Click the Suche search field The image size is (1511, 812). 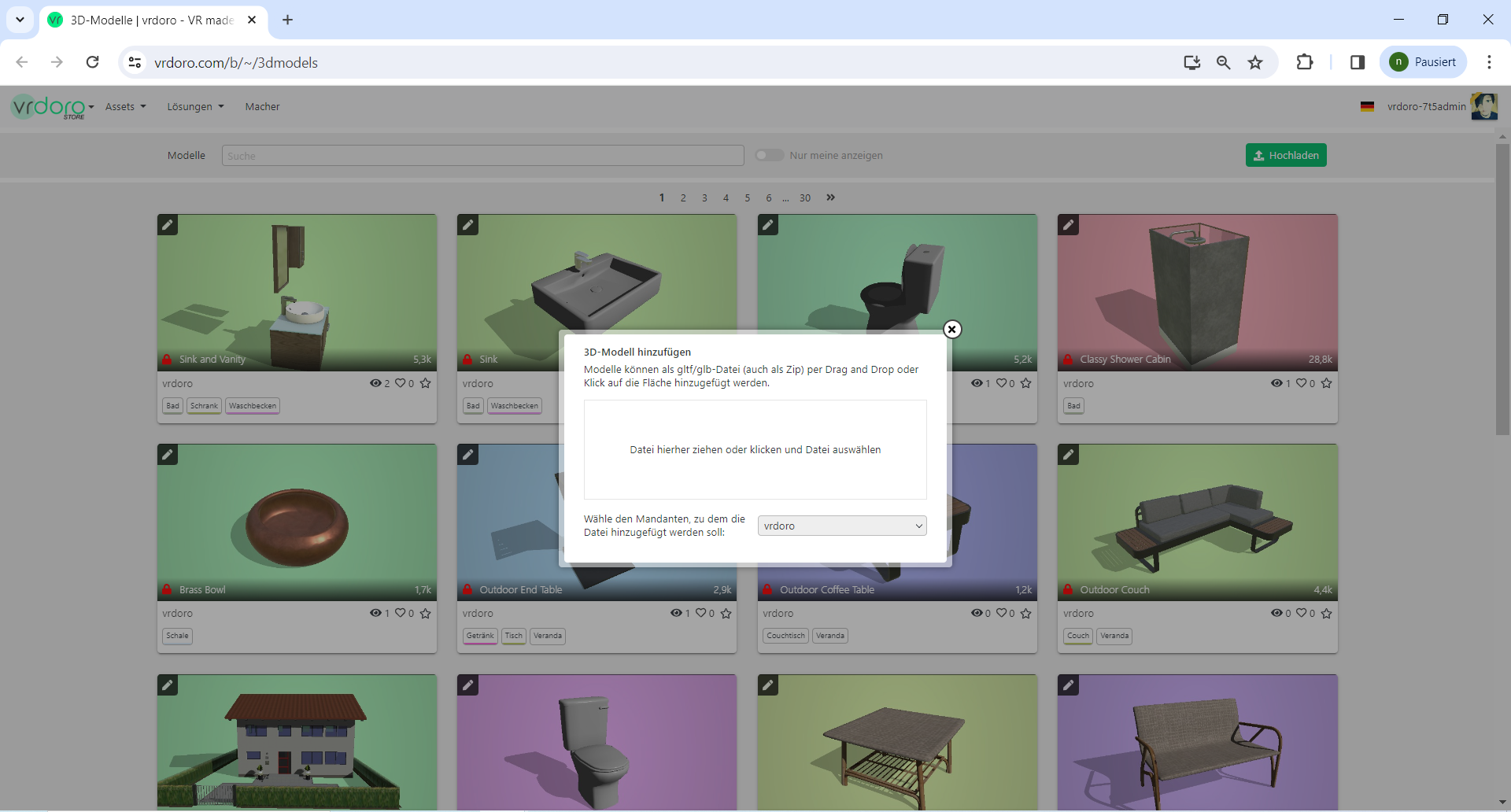(482, 156)
